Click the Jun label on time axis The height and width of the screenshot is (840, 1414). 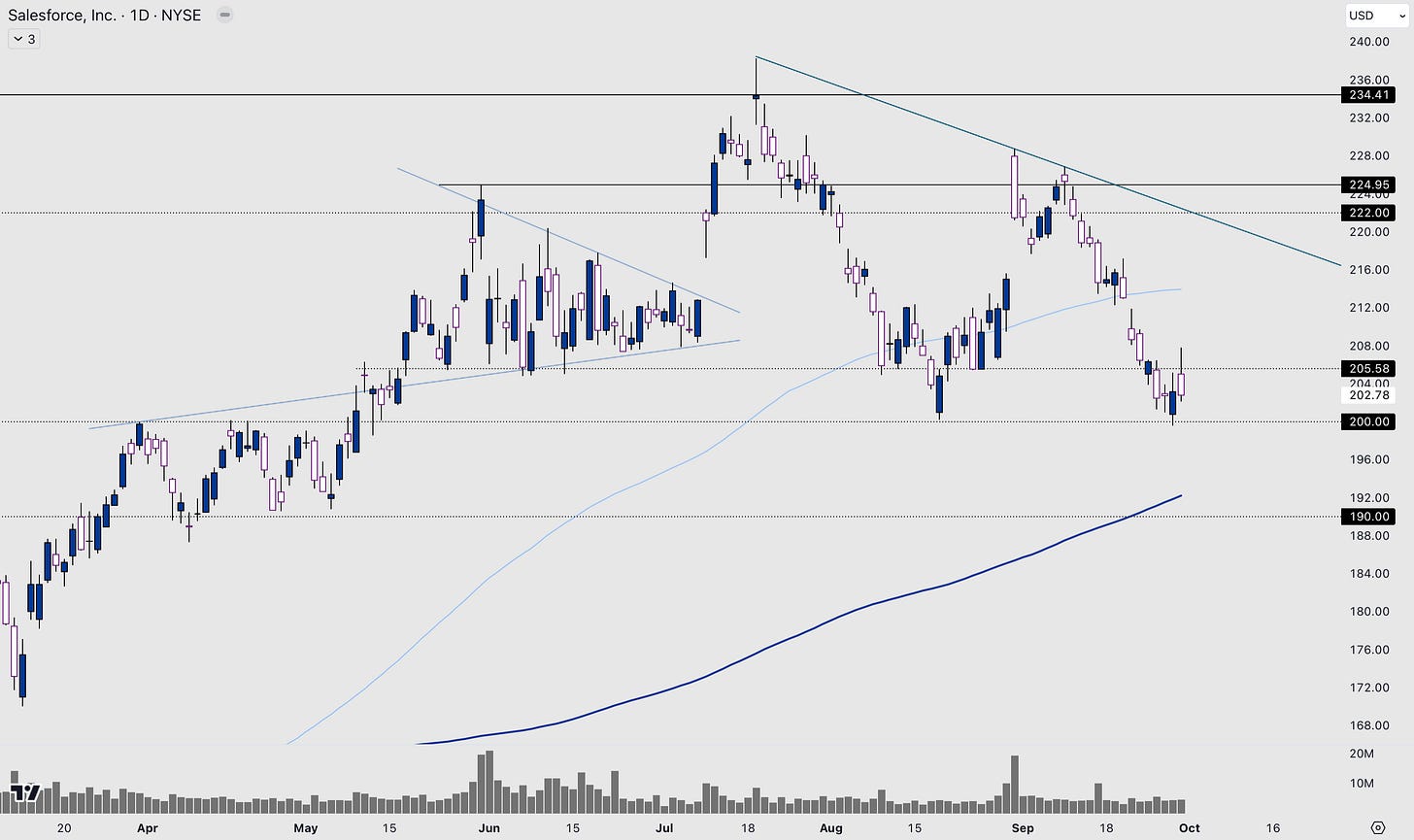point(488,828)
